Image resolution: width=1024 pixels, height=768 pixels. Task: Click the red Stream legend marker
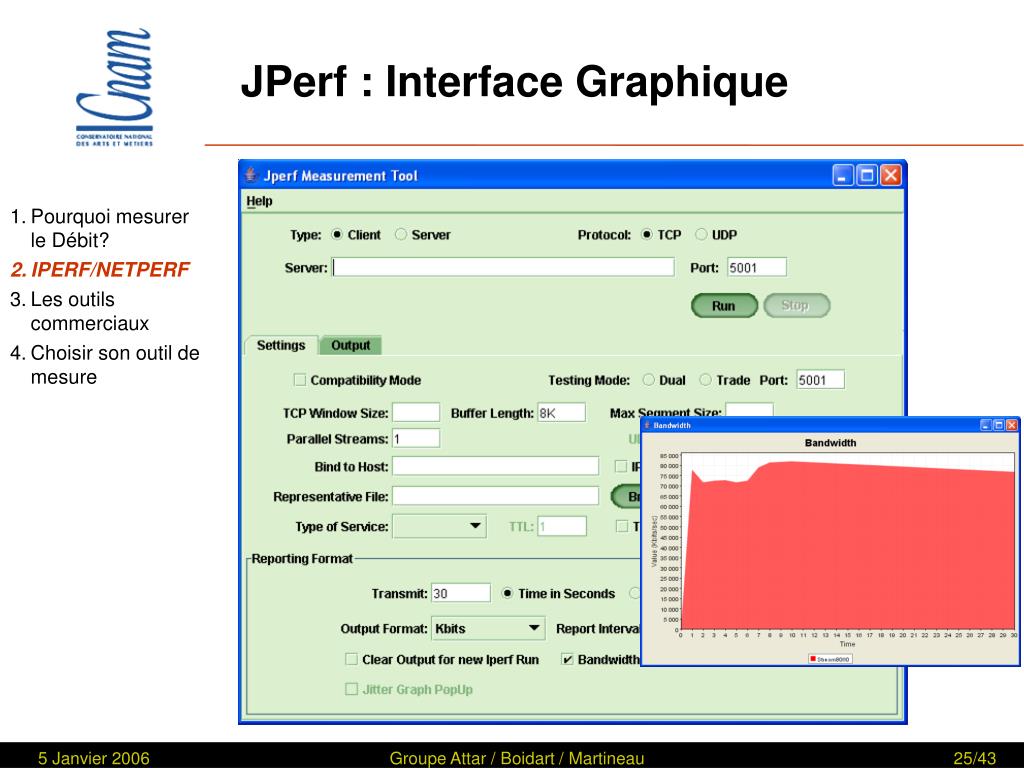(x=813, y=659)
